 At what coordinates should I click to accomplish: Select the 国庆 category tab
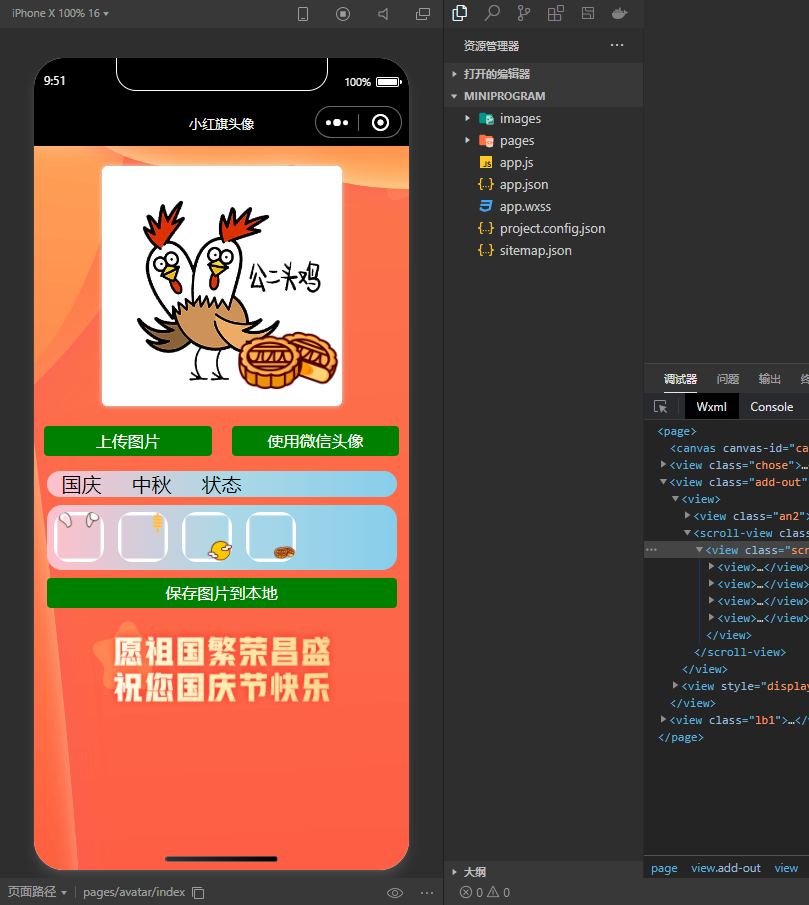coord(81,485)
